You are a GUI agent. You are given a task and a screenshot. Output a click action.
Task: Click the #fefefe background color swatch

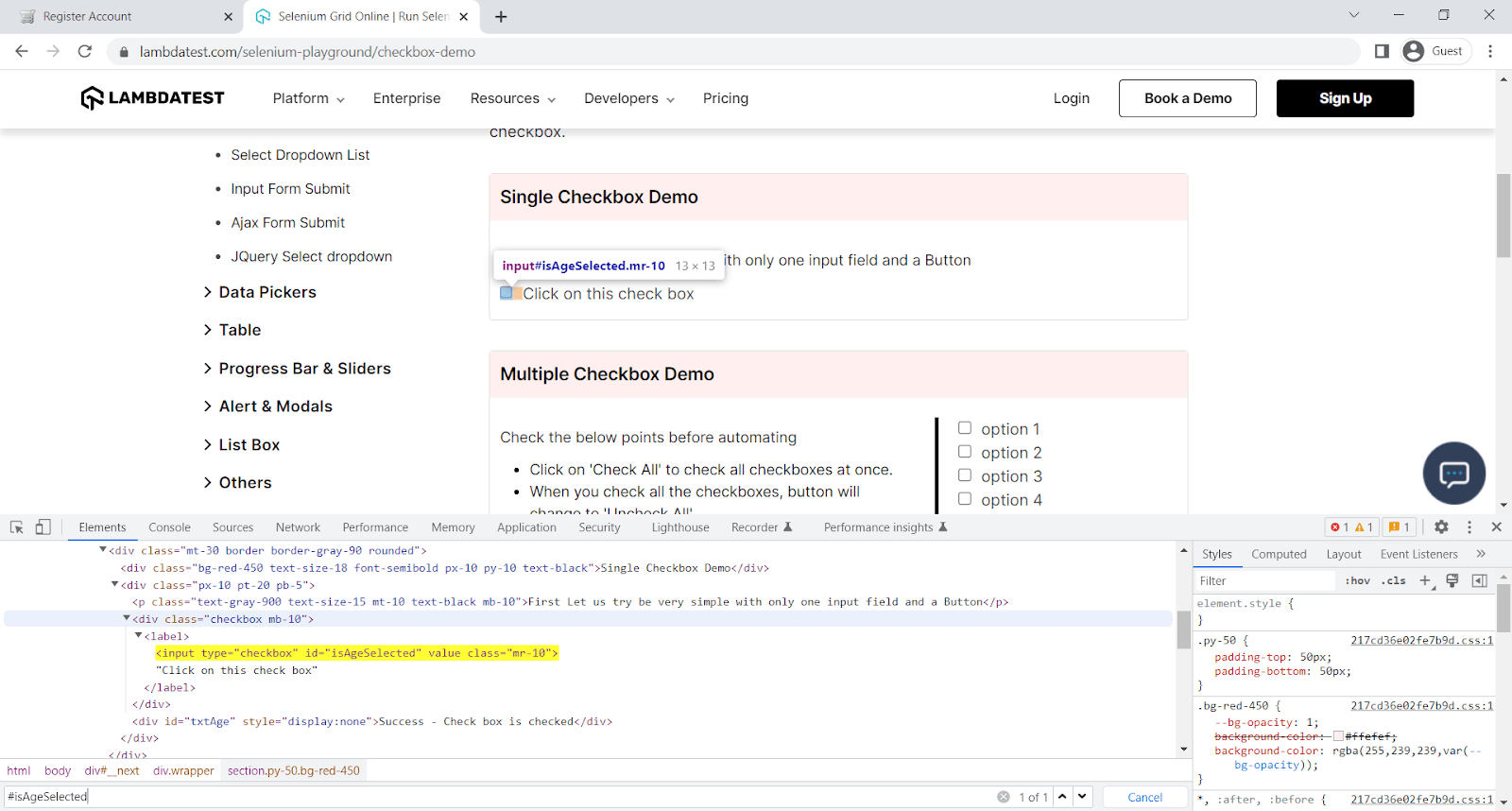point(1338,736)
